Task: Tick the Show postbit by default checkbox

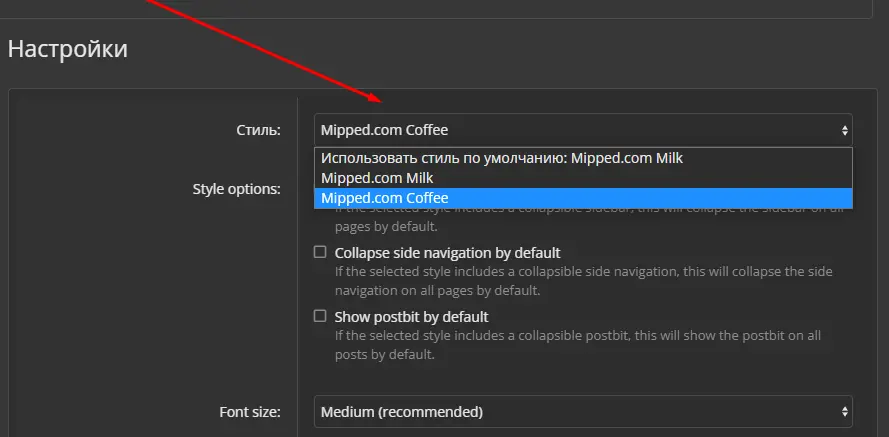Action: (x=320, y=316)
